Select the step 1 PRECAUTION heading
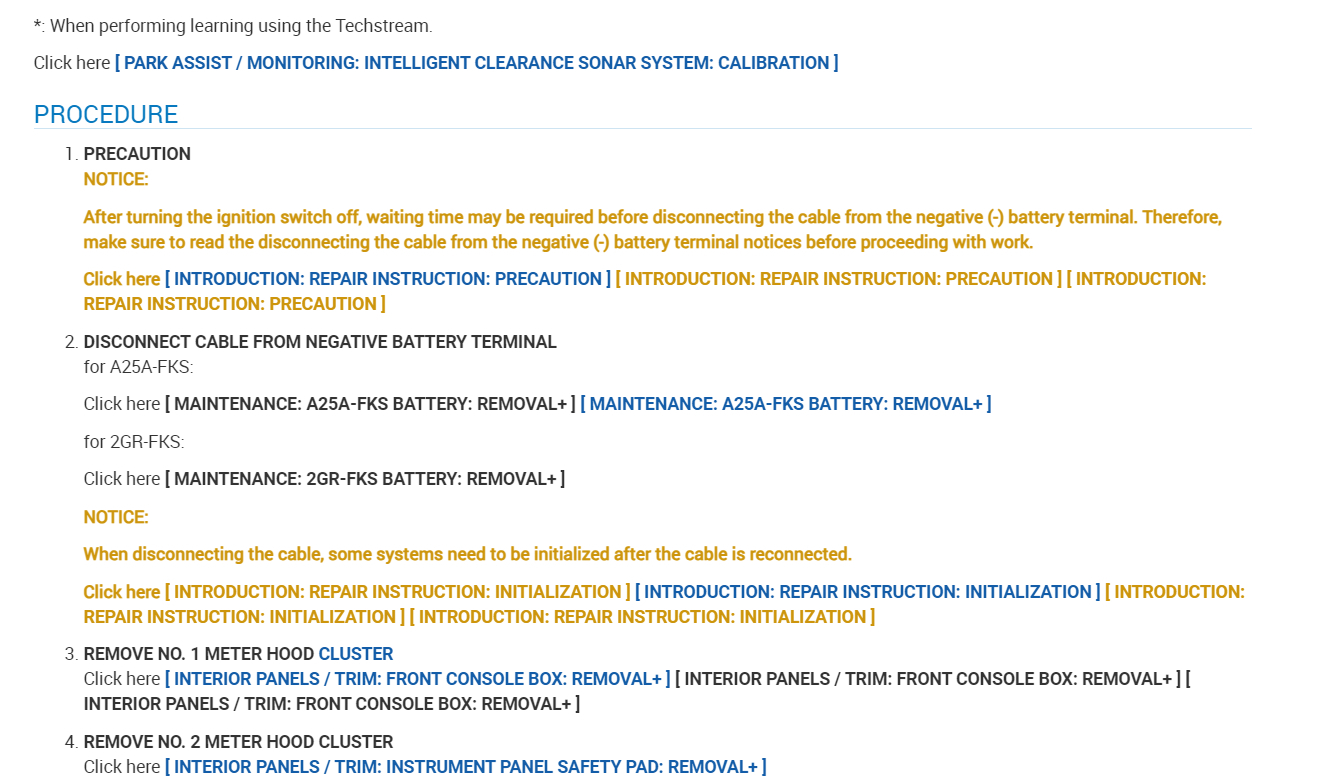The width and height of the screenshot is (1322, 780). (x=137, y=154)
